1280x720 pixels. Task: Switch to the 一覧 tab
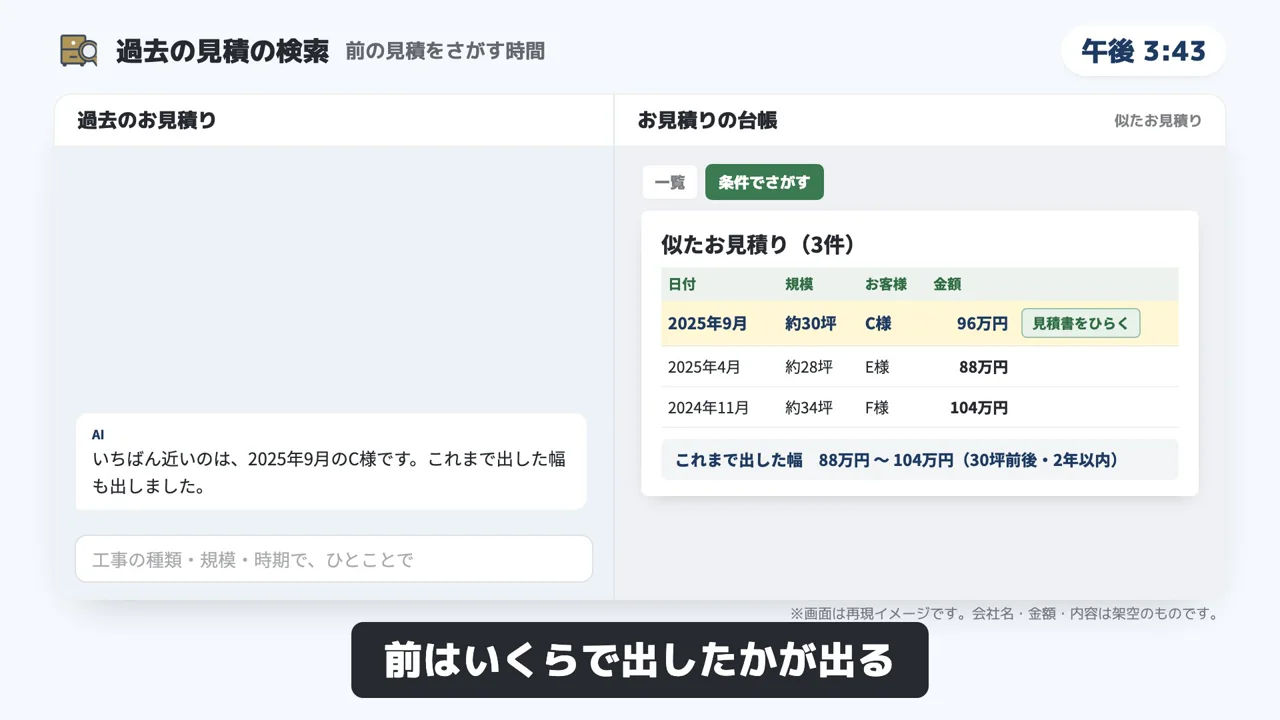(x=670, y=182)
